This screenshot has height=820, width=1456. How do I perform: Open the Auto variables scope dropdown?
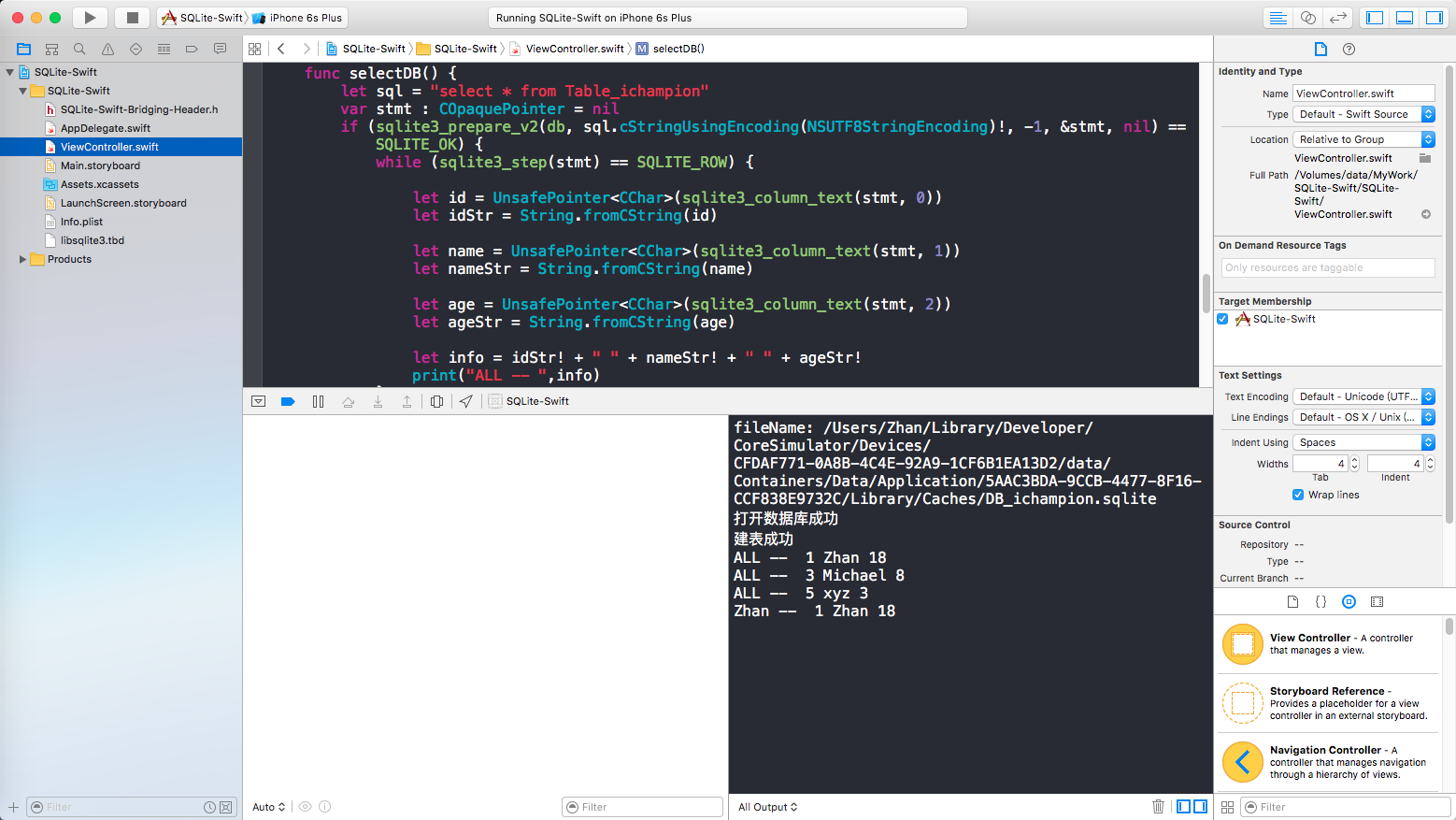click(268, 807)
